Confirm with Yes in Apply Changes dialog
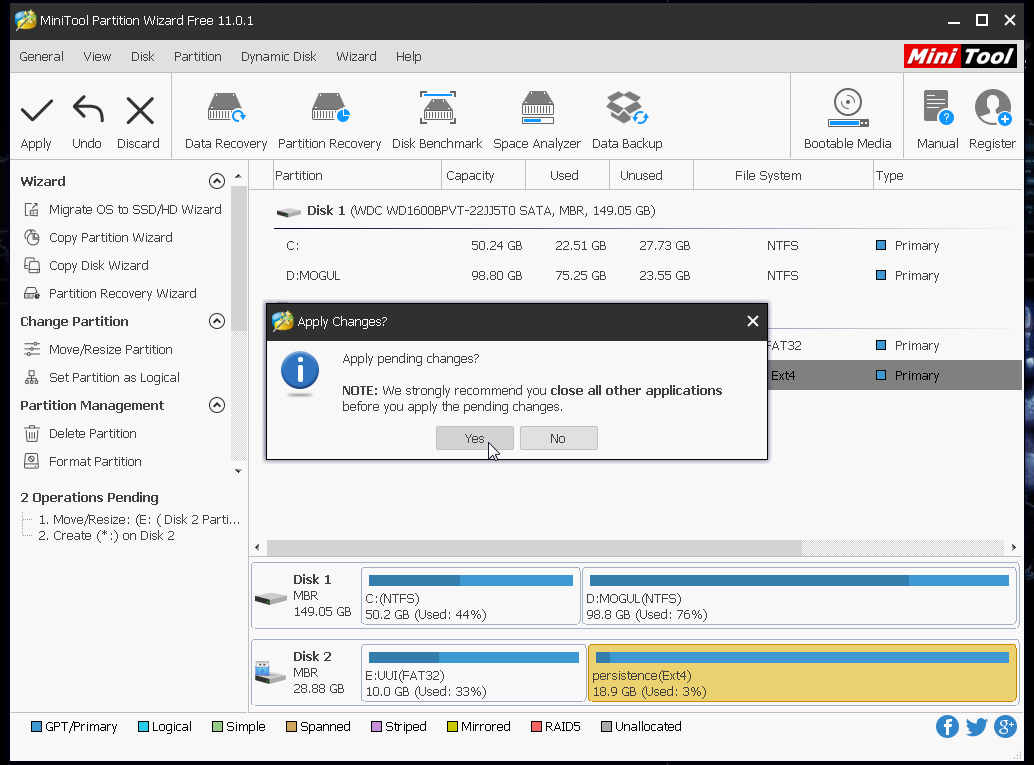 tap(475, 439)
